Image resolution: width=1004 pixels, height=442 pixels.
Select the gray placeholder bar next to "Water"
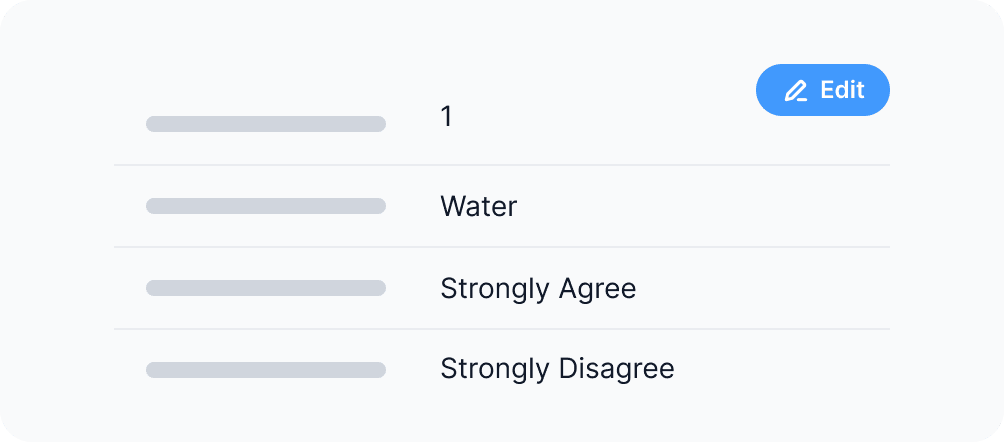click(265, 206)
